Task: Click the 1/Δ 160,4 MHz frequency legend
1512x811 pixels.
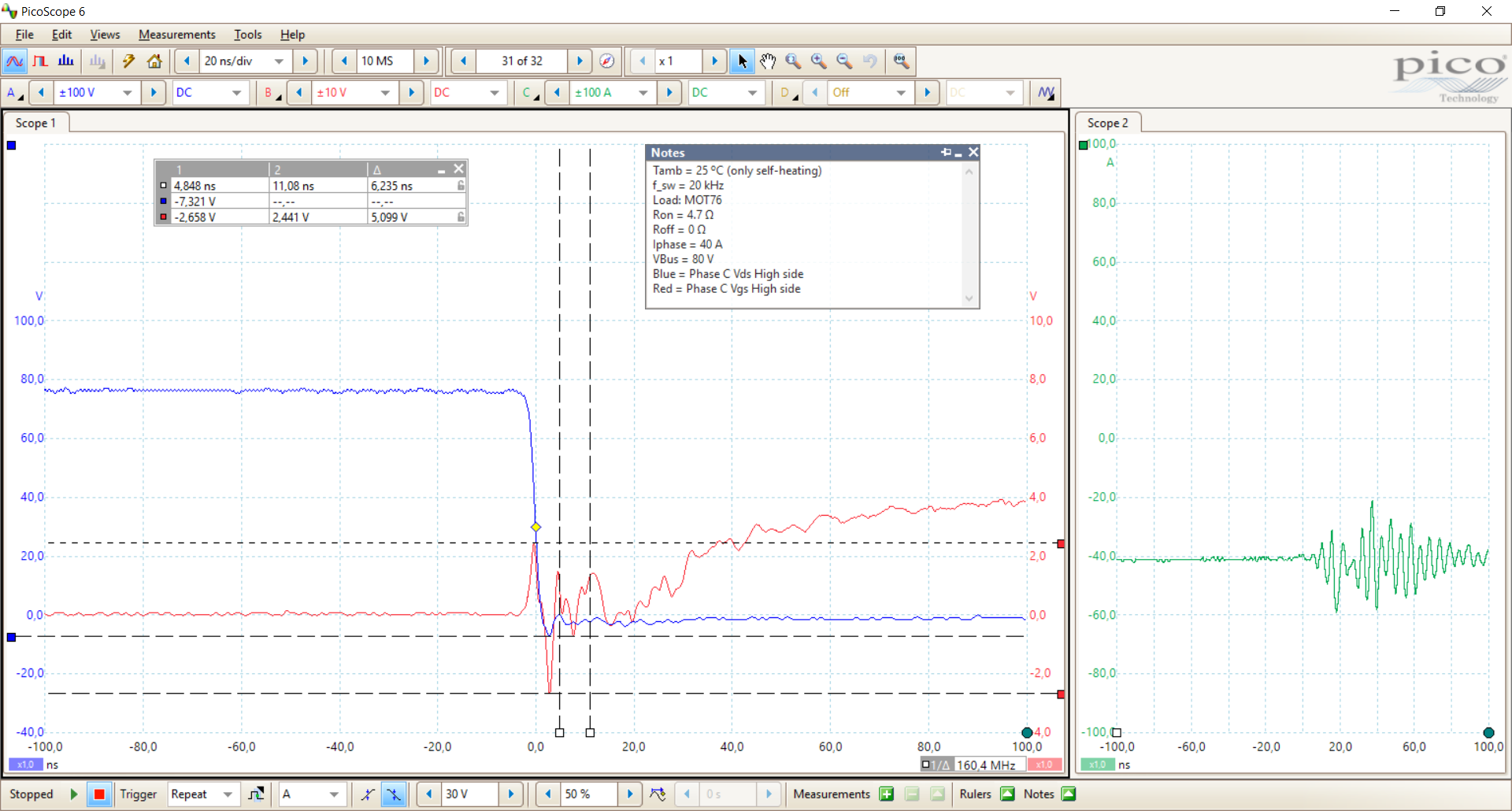Action: point(972,765)
